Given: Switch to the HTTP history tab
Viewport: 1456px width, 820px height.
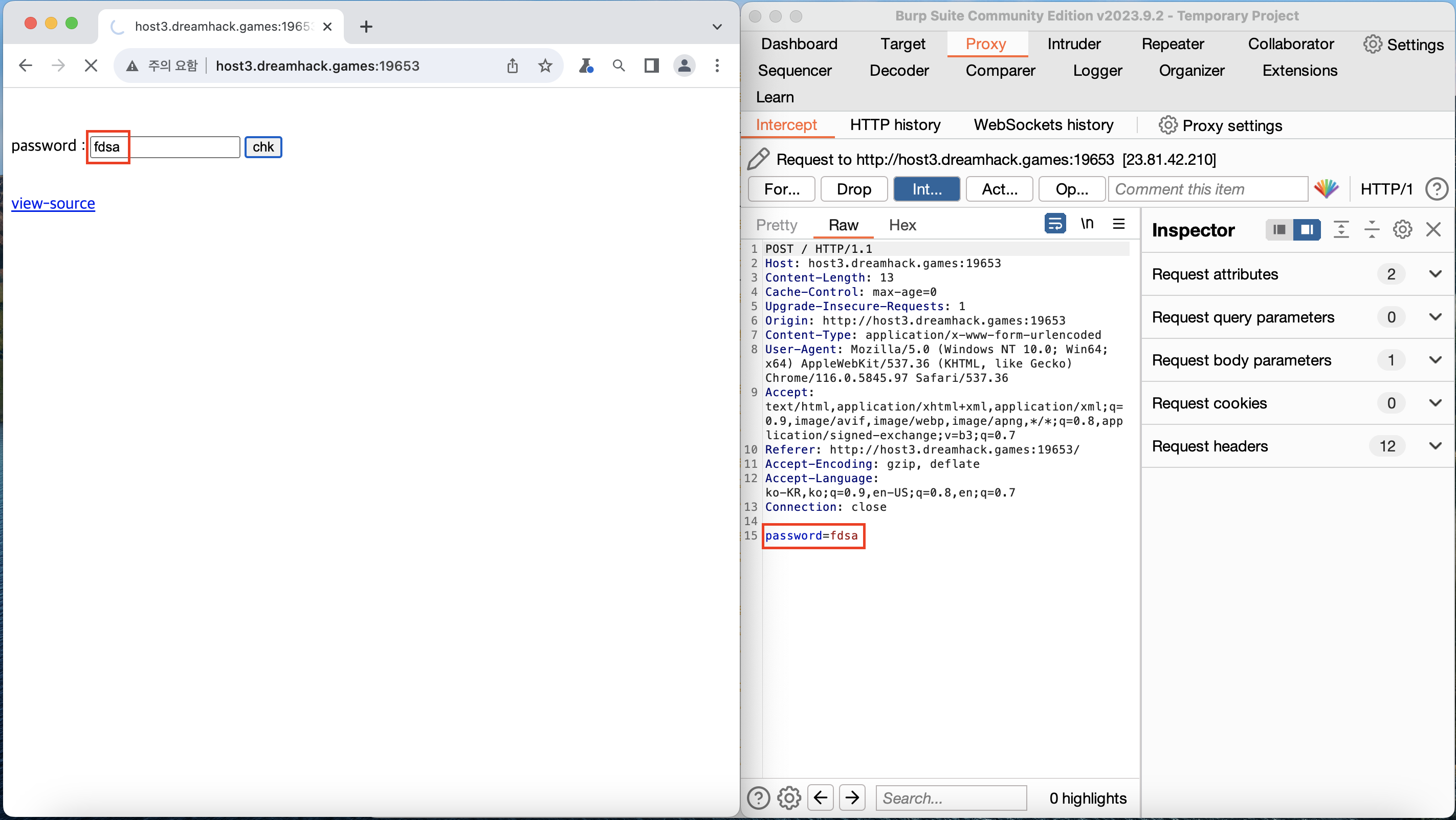Looking at the screenshot, I should coord(895,125).
